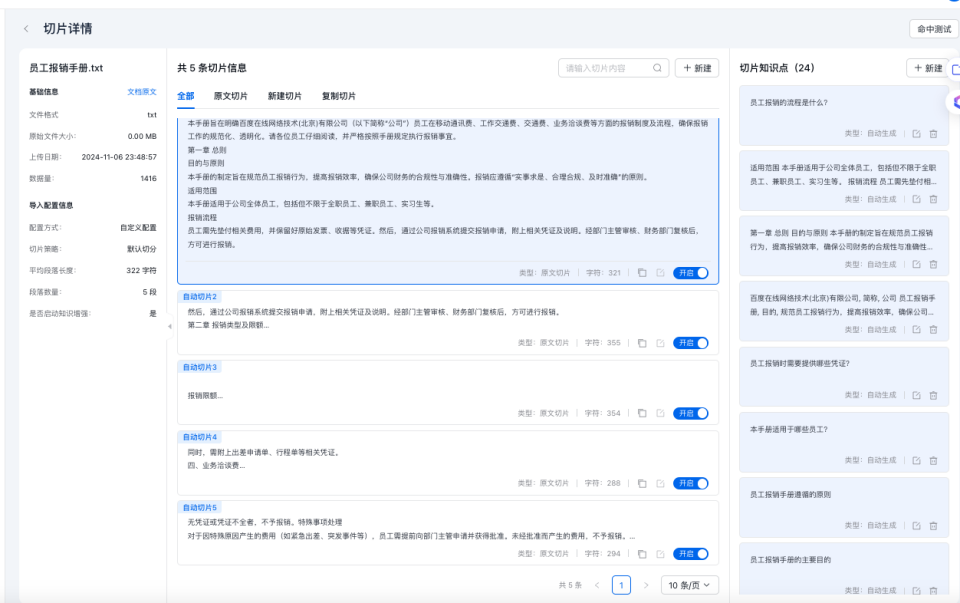Viewport: 960px width, 603px height.
Task: Switch to the 新建切片 tab
Action: pos(285,96)
